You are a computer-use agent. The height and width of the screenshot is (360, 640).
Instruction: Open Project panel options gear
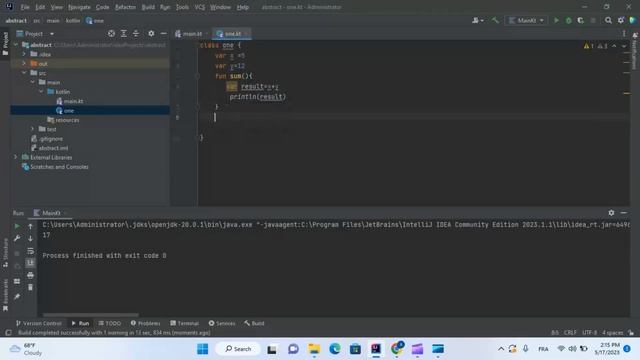(151, 33)
